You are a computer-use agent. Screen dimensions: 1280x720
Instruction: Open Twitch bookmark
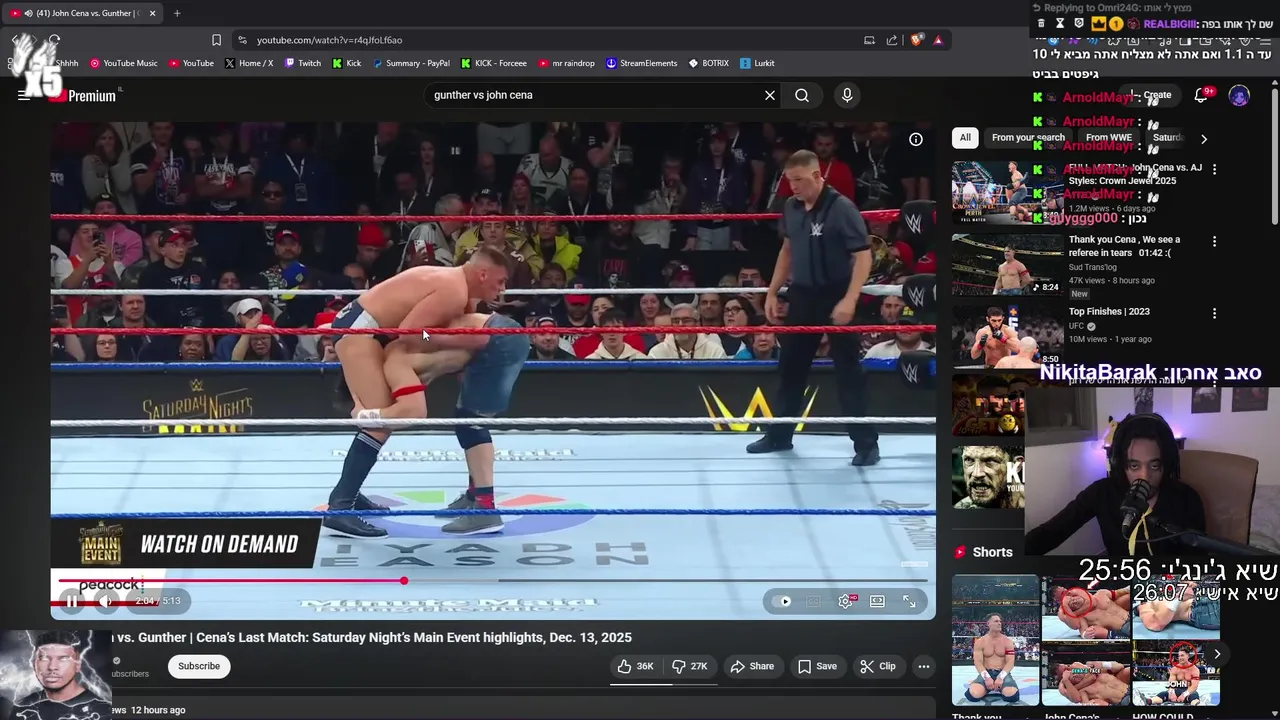coord(303,63)
